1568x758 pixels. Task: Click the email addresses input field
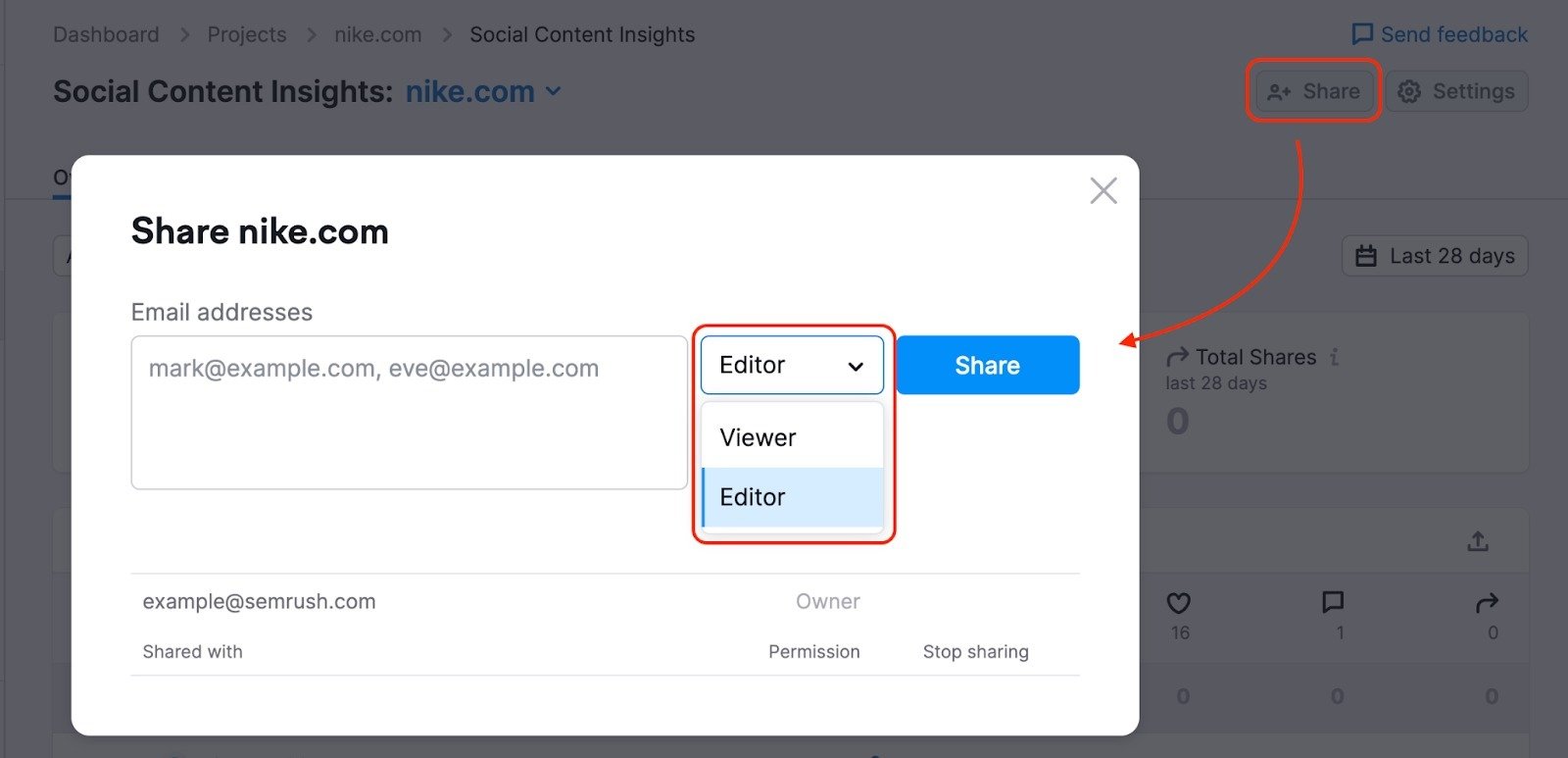coord(410,412)
